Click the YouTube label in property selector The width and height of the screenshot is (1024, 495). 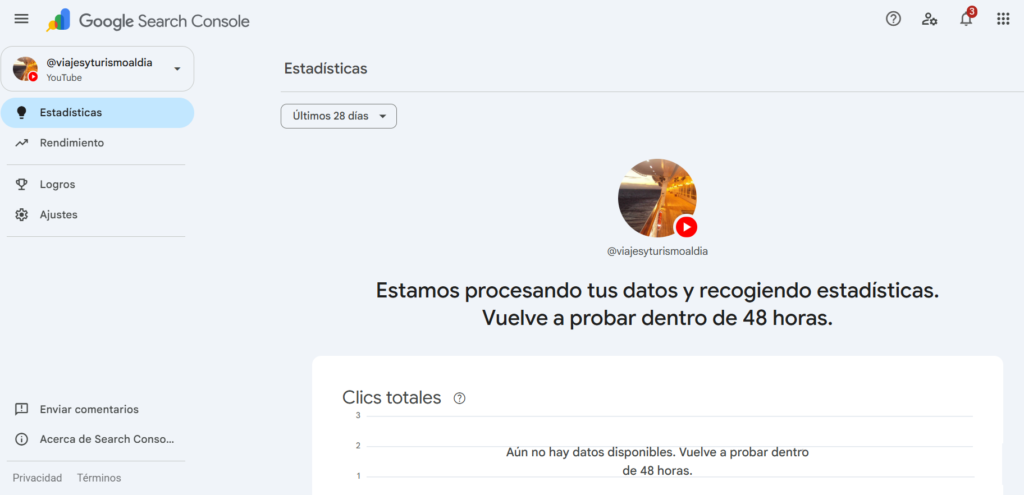tap(64, 78)
